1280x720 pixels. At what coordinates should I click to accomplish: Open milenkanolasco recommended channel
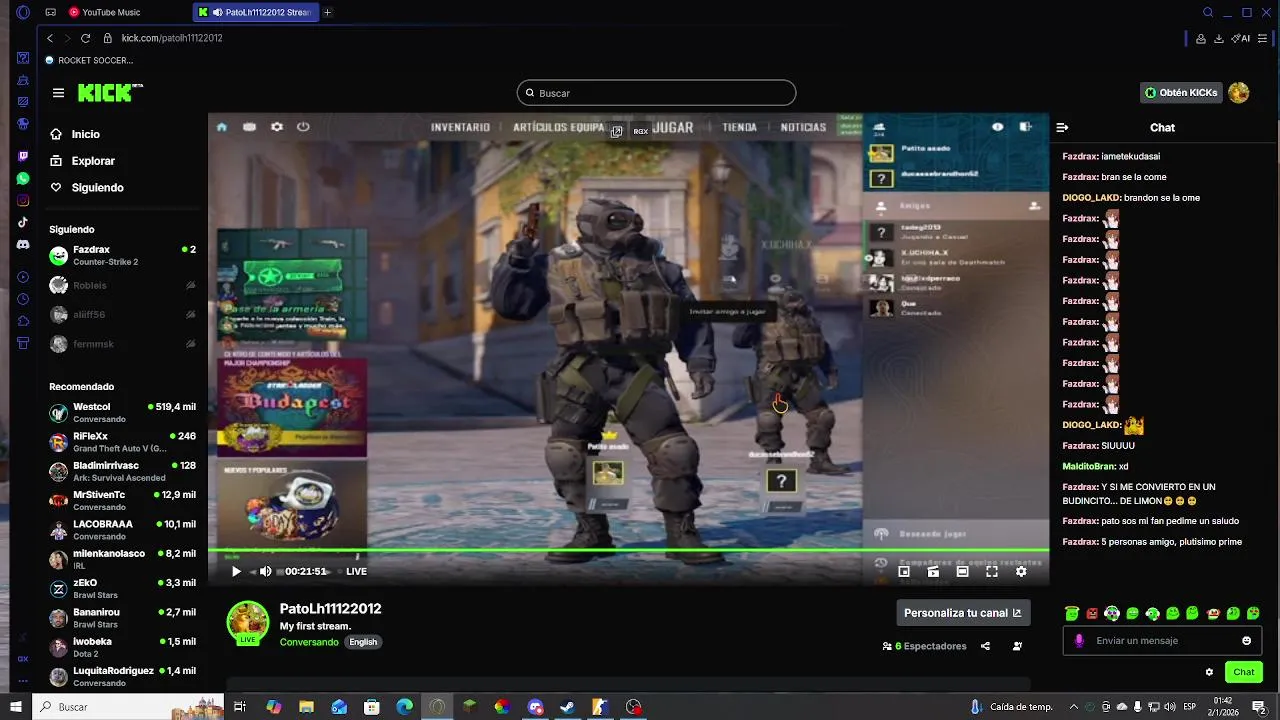point(122,559)
